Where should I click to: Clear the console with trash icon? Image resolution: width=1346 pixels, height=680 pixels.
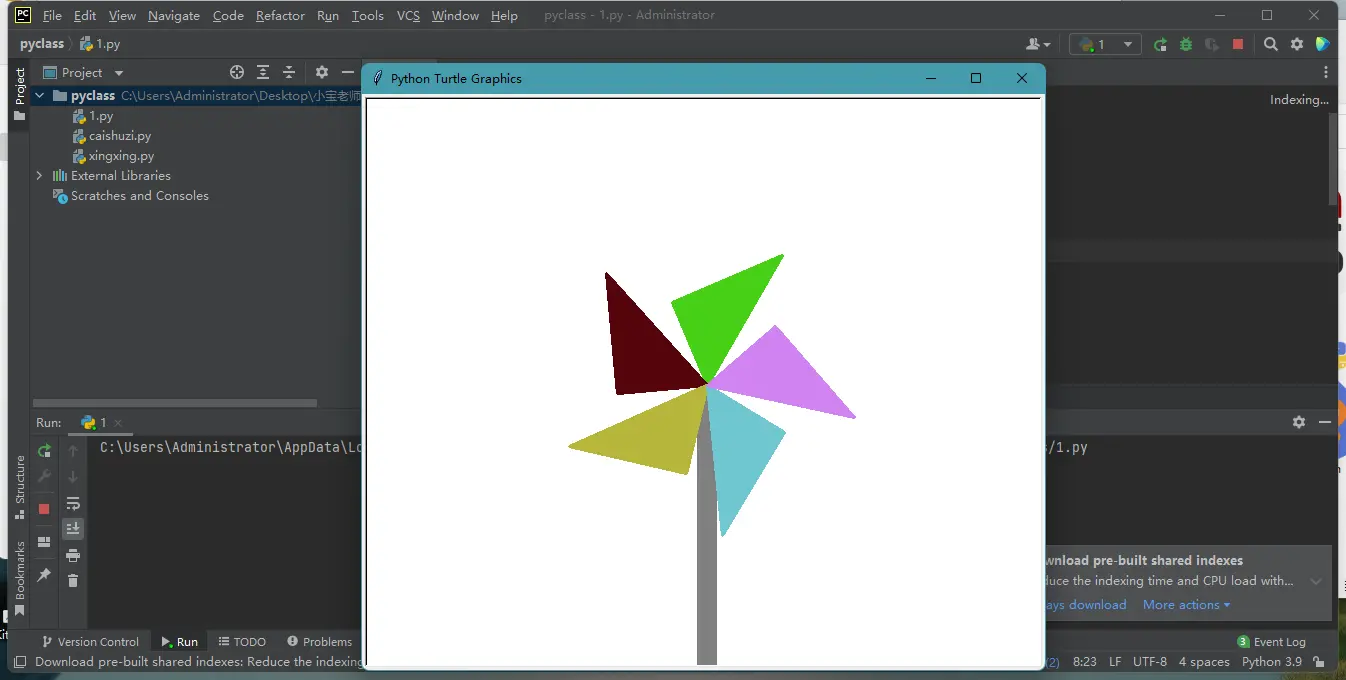[x=73, y=580]
